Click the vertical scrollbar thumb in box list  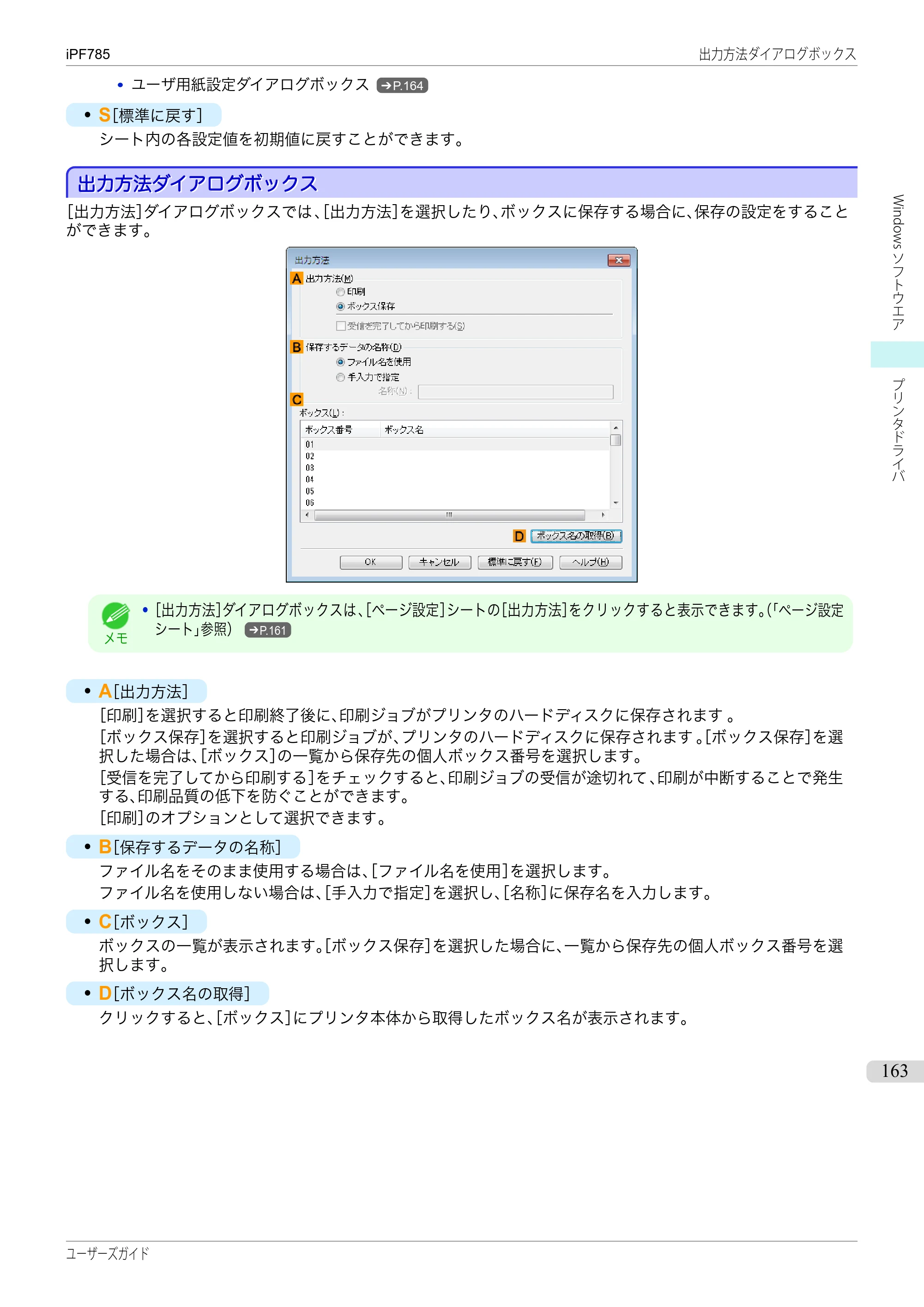coord(616,440)
